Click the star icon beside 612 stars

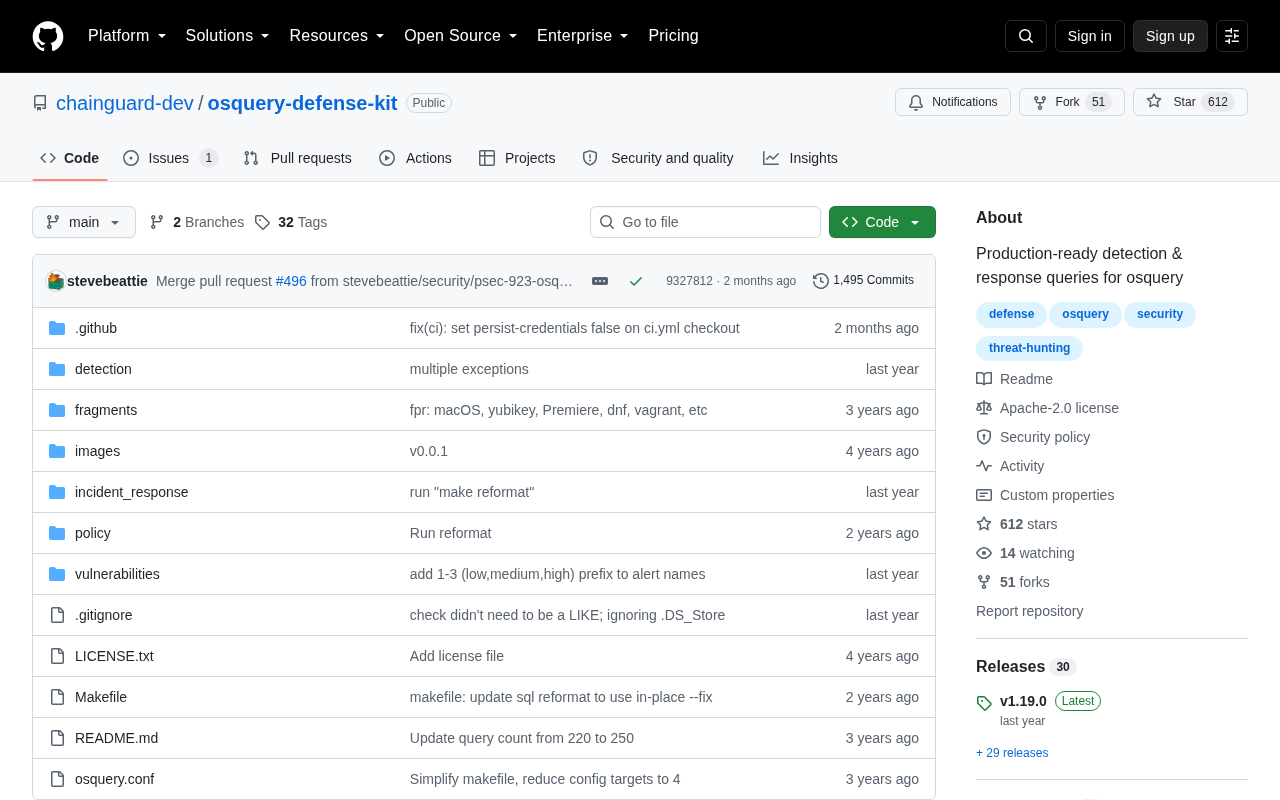click(x=984, y=524)
